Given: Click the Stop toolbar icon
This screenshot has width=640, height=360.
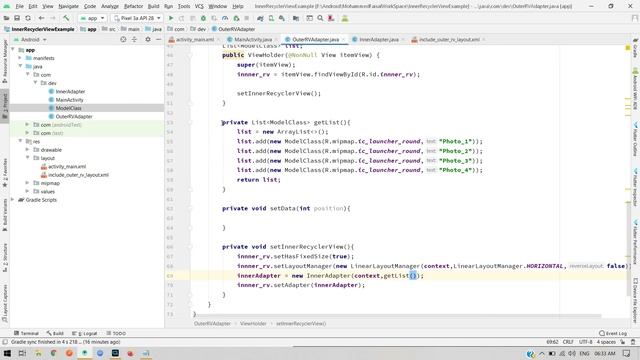Looking at the screenshot, I should [x=247, y=18].
